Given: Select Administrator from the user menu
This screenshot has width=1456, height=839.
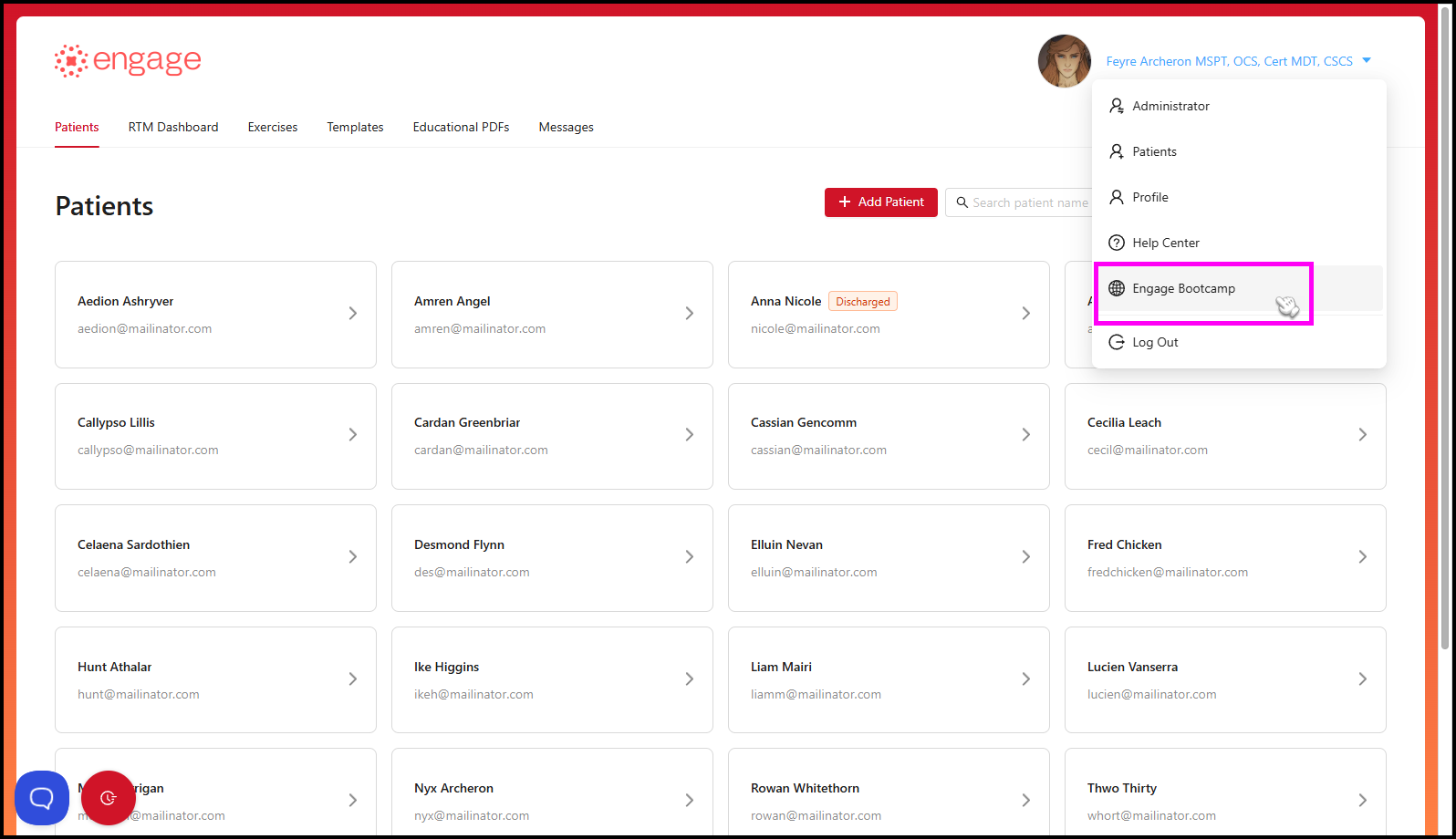Looking at the screenshot, I should (x=1239, y=106).
